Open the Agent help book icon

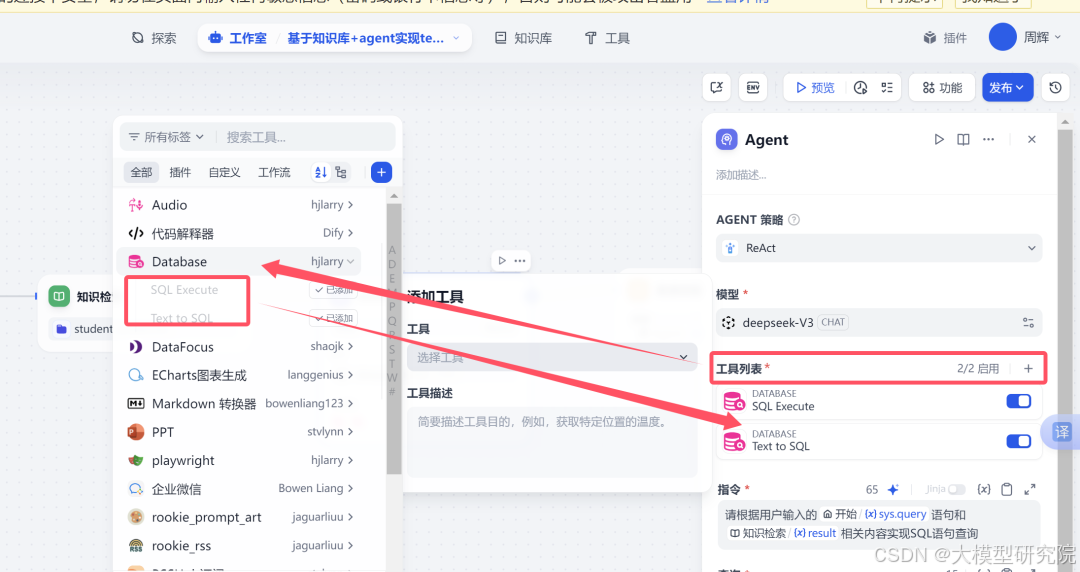click(964, 139)
